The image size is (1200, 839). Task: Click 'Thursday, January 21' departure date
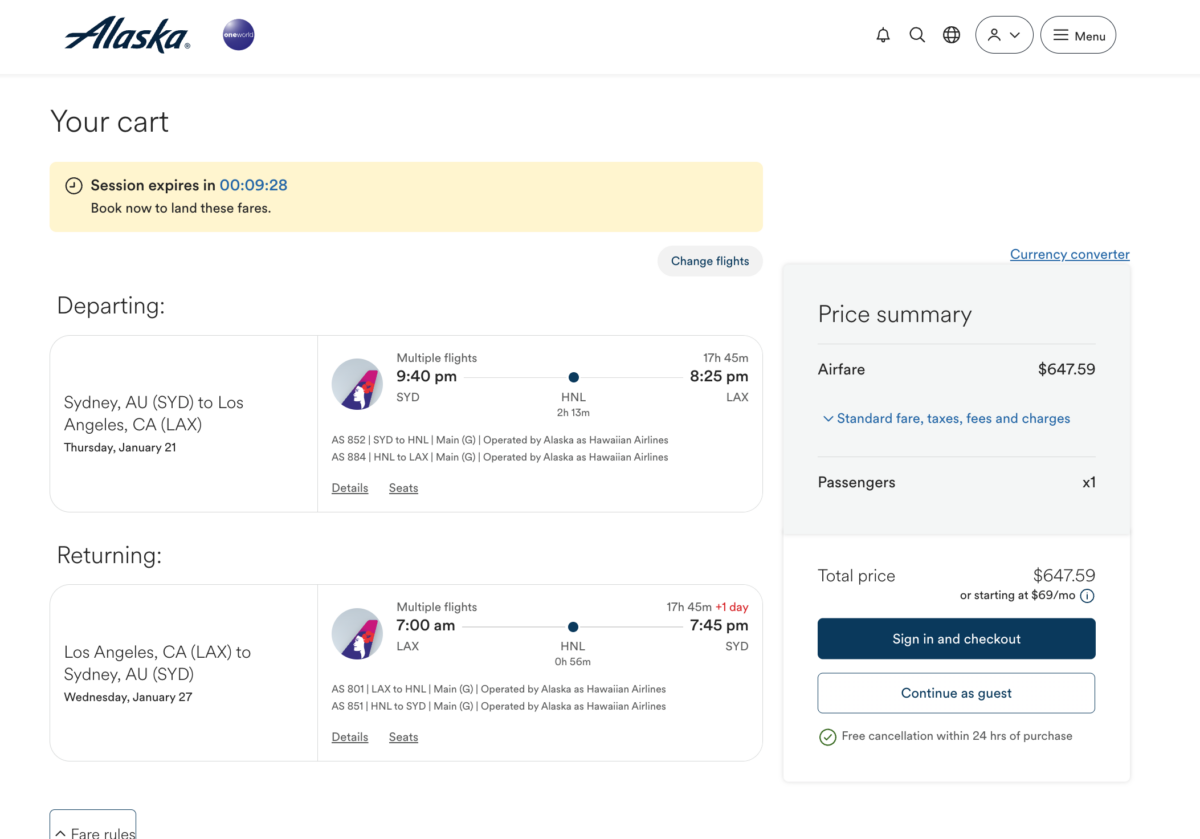coord(120,447)
